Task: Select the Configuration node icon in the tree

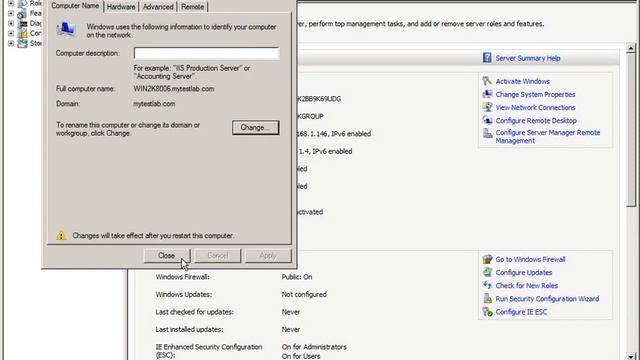Action: (22, 33)
